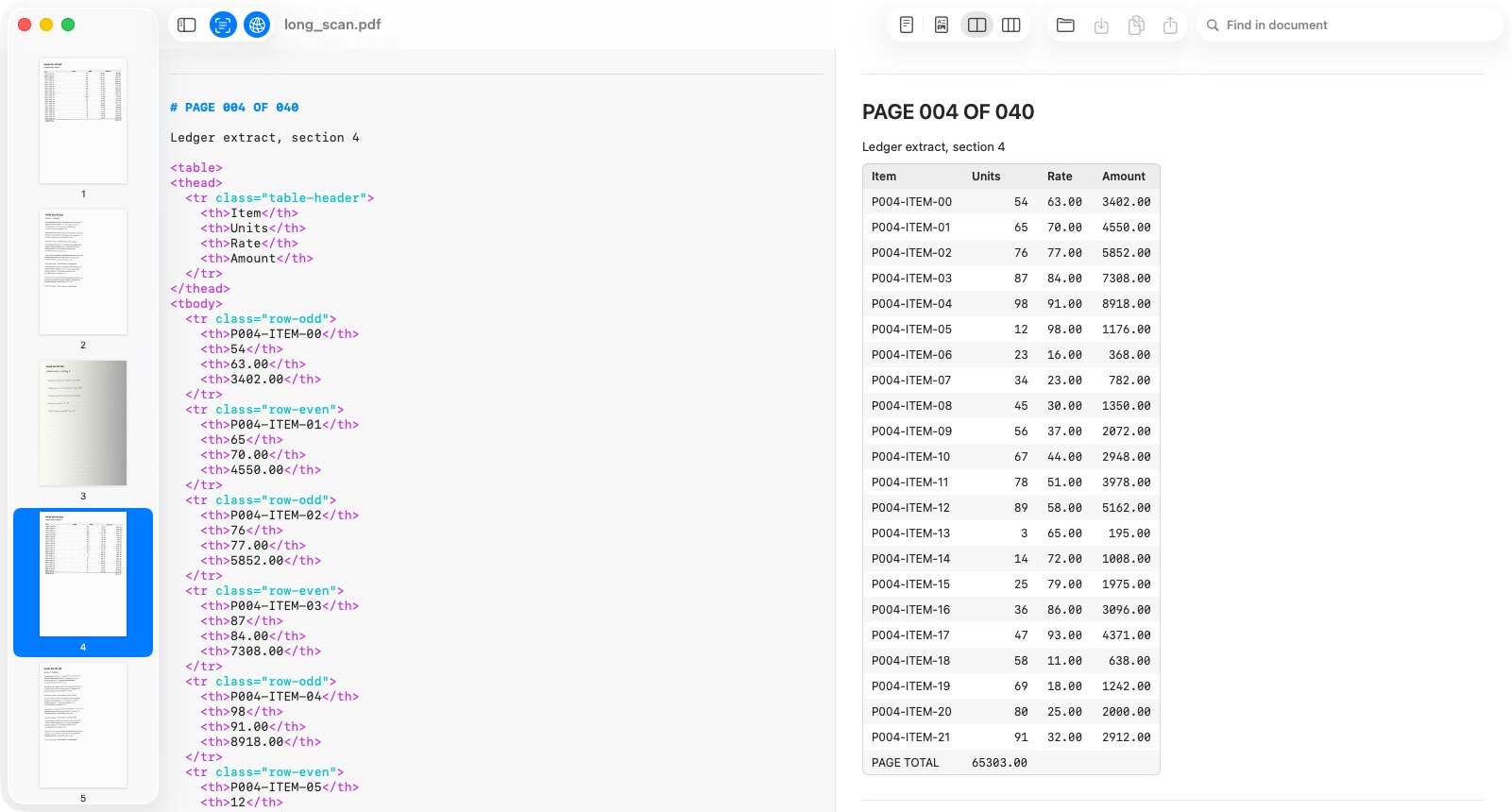Click the page total value 65303.00
Image resolution: width=1511 pixels, height=812 pixels.
coord(999,763)
